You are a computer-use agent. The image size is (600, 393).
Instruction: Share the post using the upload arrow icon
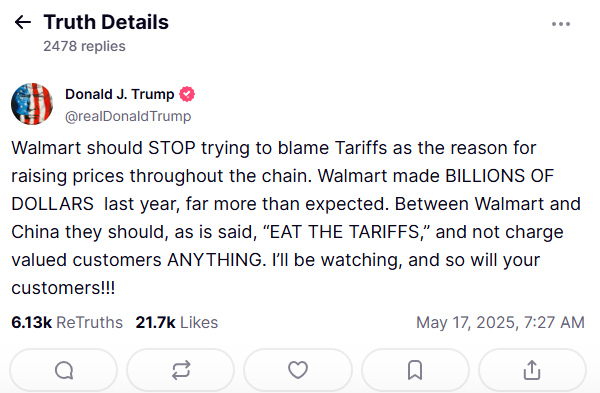[x=532, y=370]
